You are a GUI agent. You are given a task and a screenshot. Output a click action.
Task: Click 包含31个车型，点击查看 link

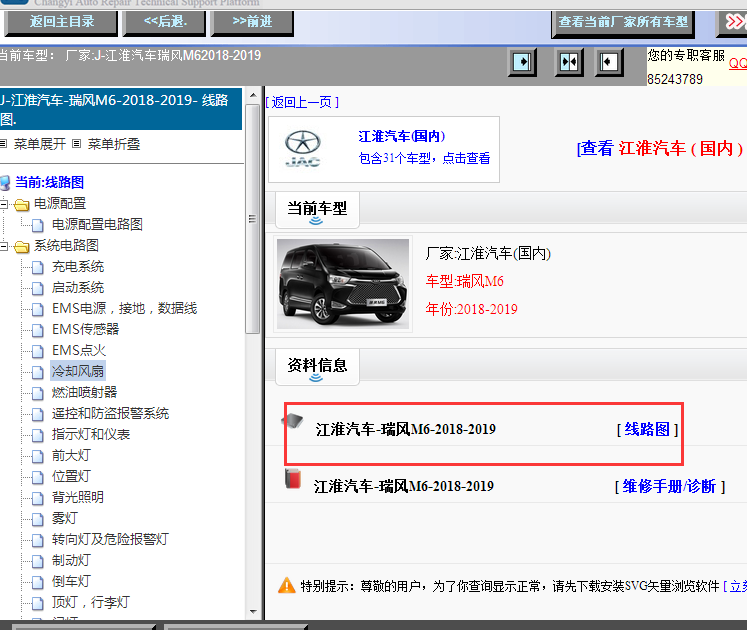tap(424, 158)
